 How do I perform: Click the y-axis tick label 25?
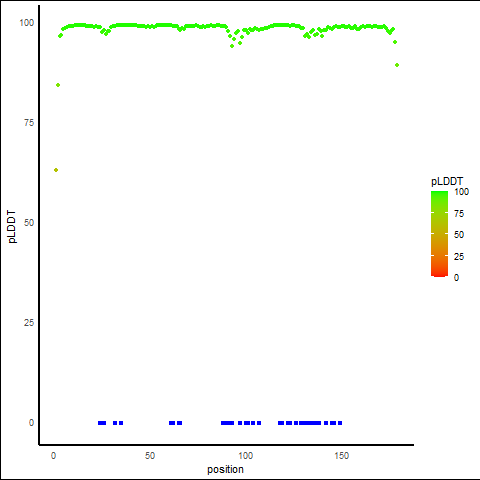[29, 323]
